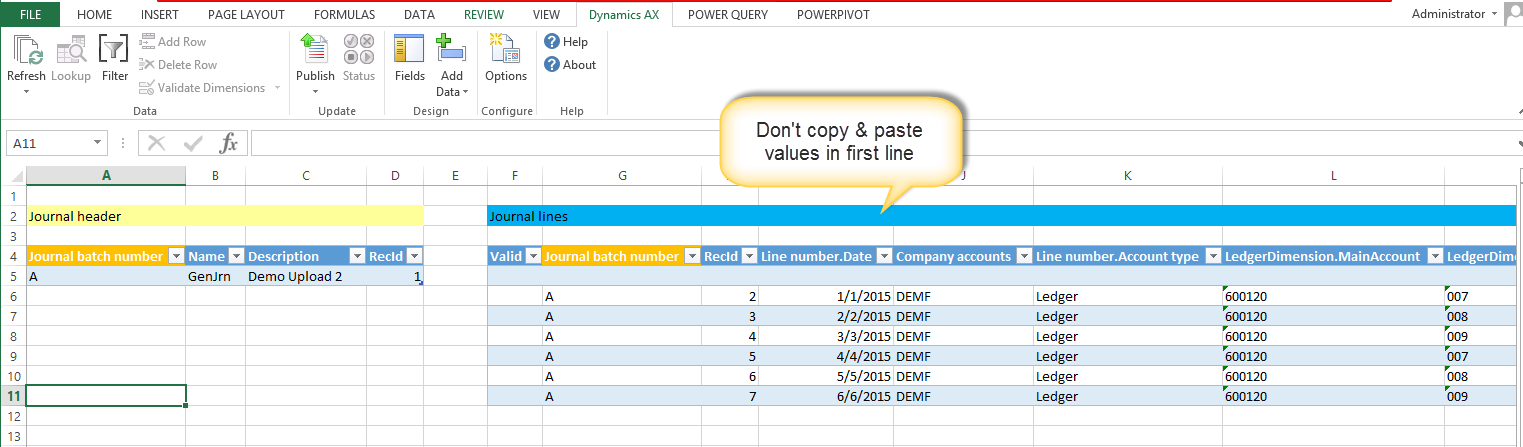Image resolution: width=1523 pixels, height=447 pixels.
Task: Click the Status icon
Action: (x=359, y=50)
